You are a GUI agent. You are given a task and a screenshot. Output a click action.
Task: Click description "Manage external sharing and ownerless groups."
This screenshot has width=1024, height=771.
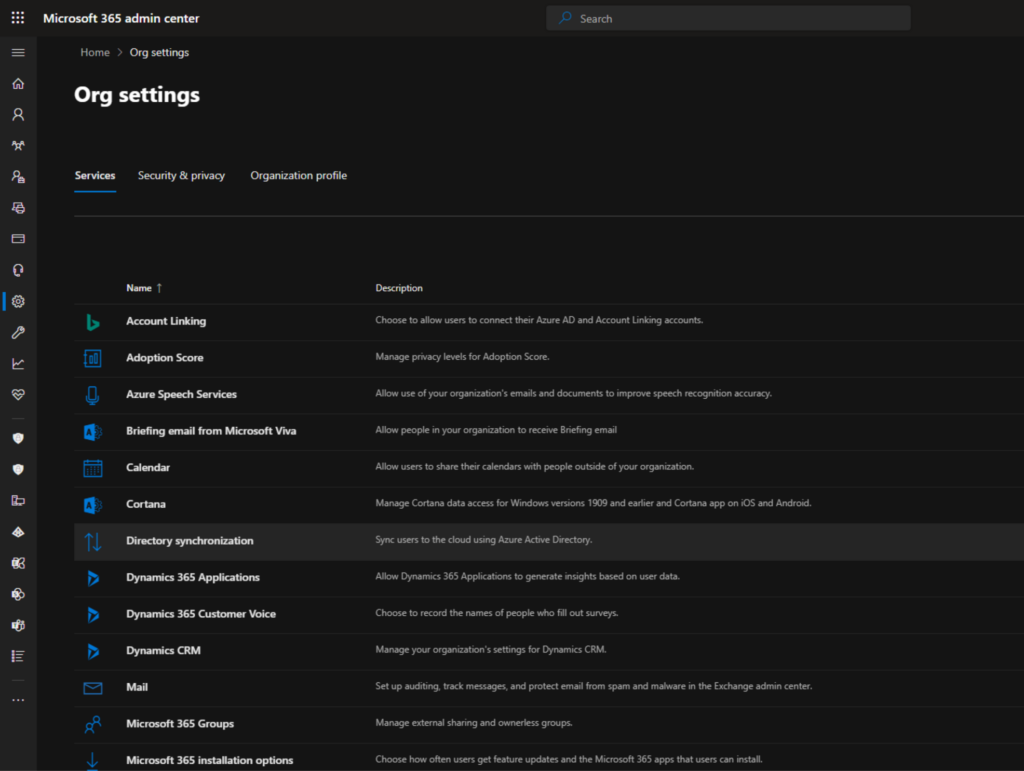pyautogui.click(x=474, y=722)
